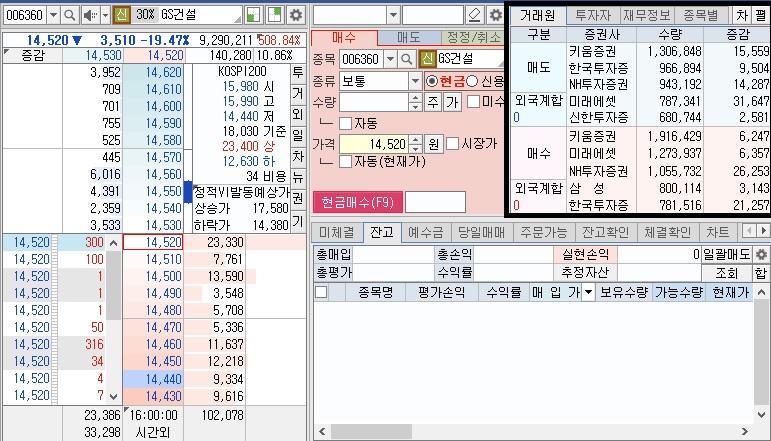Tick the 자동 checkbox under 수량

click(346, 123)
